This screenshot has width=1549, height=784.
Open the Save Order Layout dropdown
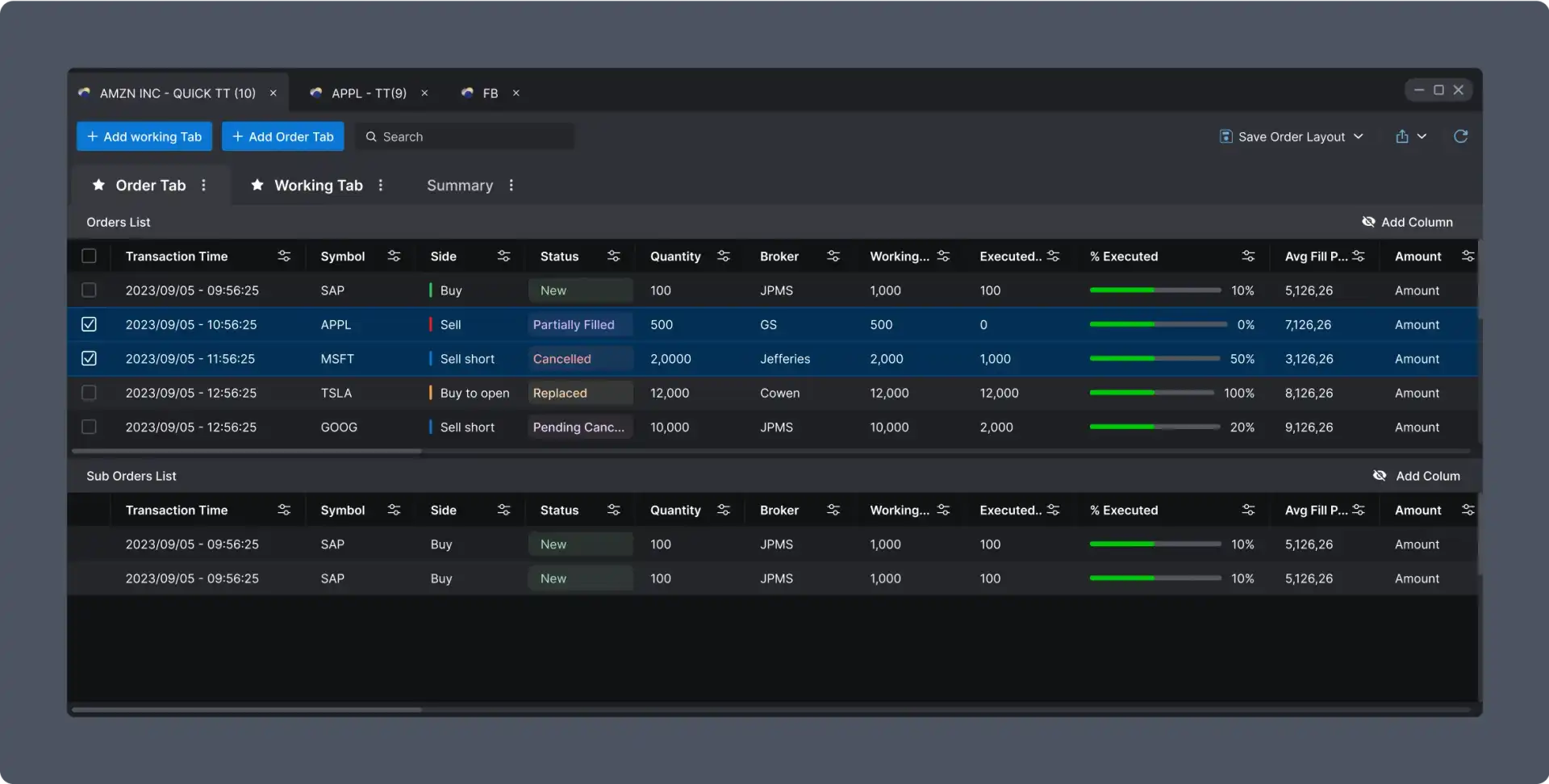point(1292,136)
